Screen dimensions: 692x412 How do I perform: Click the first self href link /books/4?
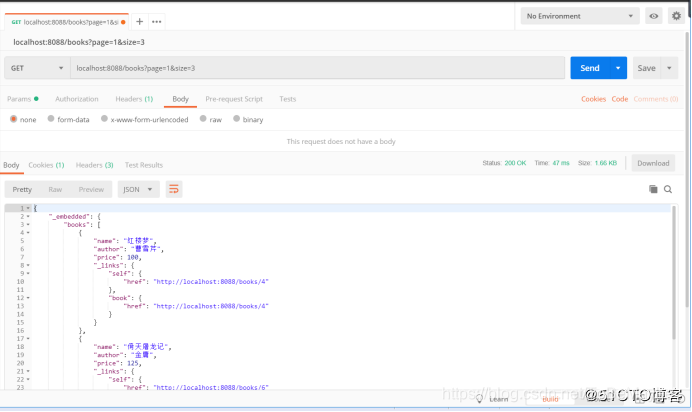coord(211,282)
